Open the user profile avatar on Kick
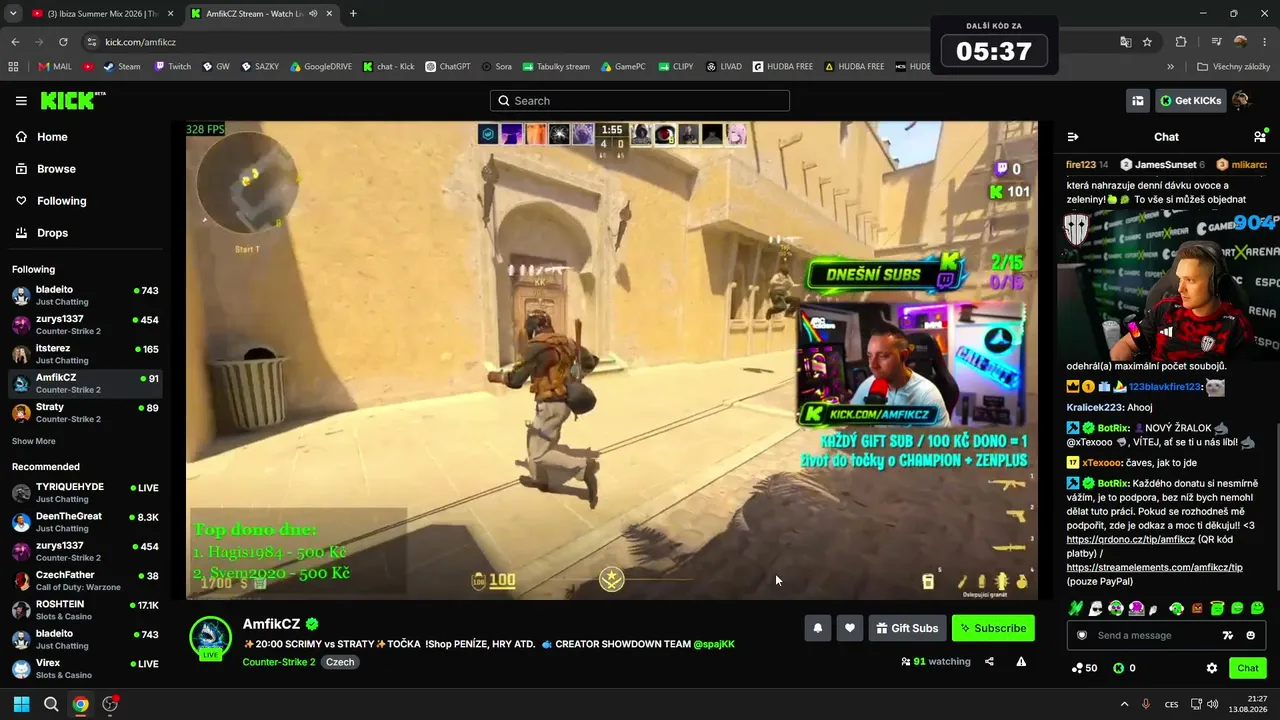The image size is (1280, 720). 1241,100
